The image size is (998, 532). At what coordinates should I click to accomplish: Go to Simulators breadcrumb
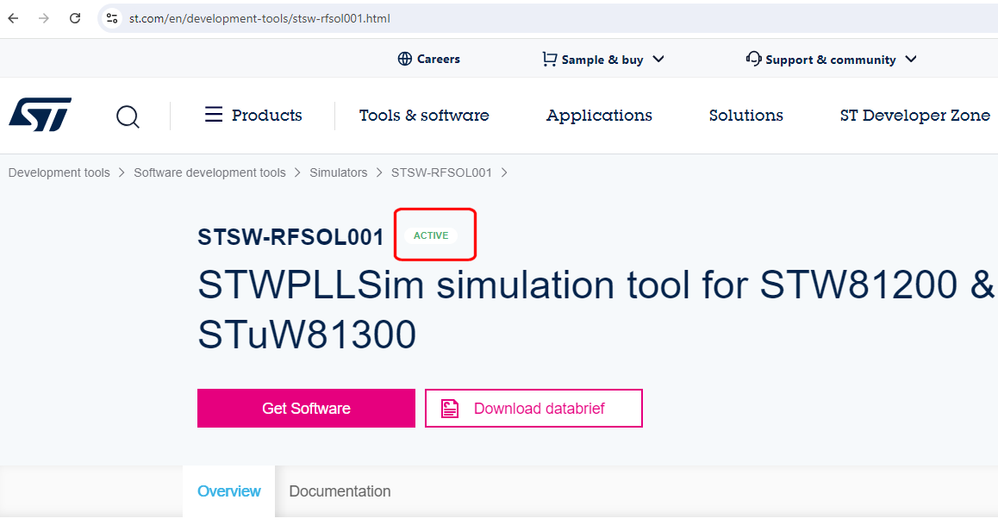coord(339,173)
